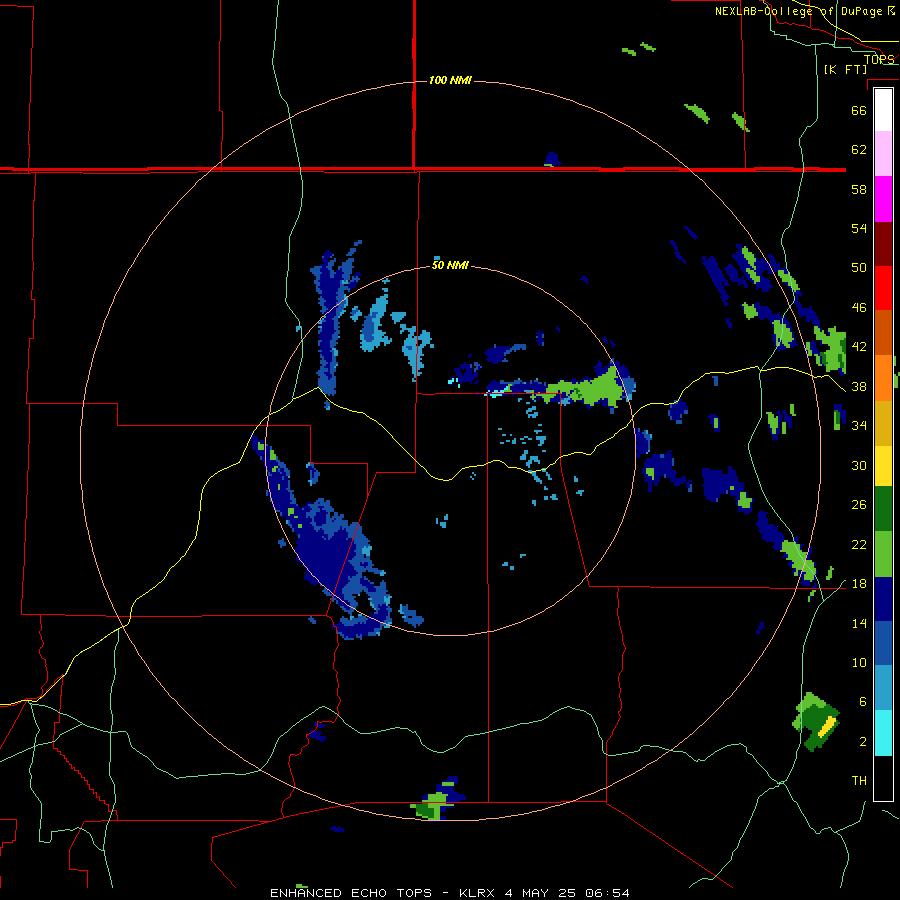This screenshot has height=900, width=900.
Task: Pick the bright yellow legend swatch
Action: point(883,466)
